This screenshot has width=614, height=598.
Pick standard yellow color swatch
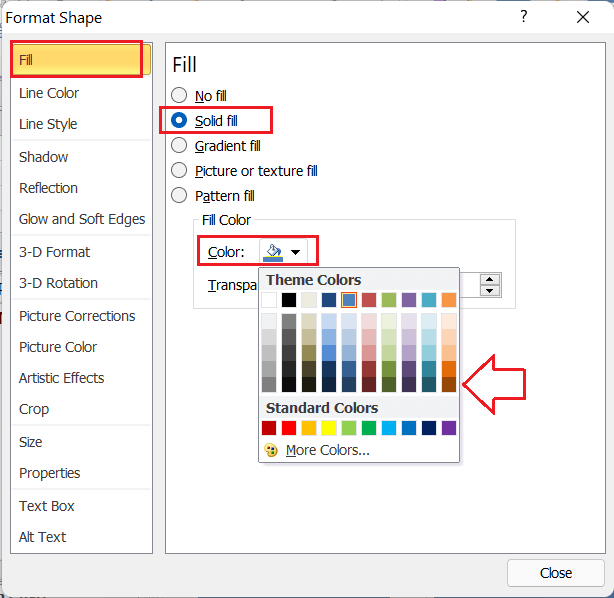click(329, 428)
